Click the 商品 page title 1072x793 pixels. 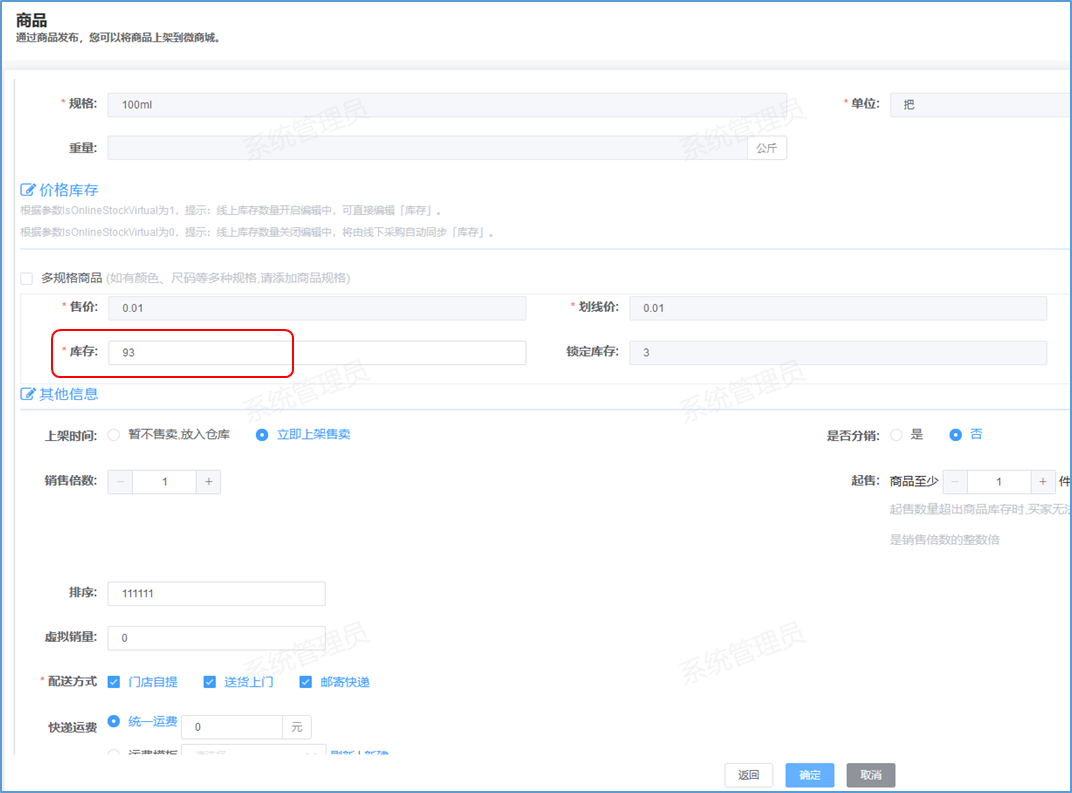tap(31, 20)
